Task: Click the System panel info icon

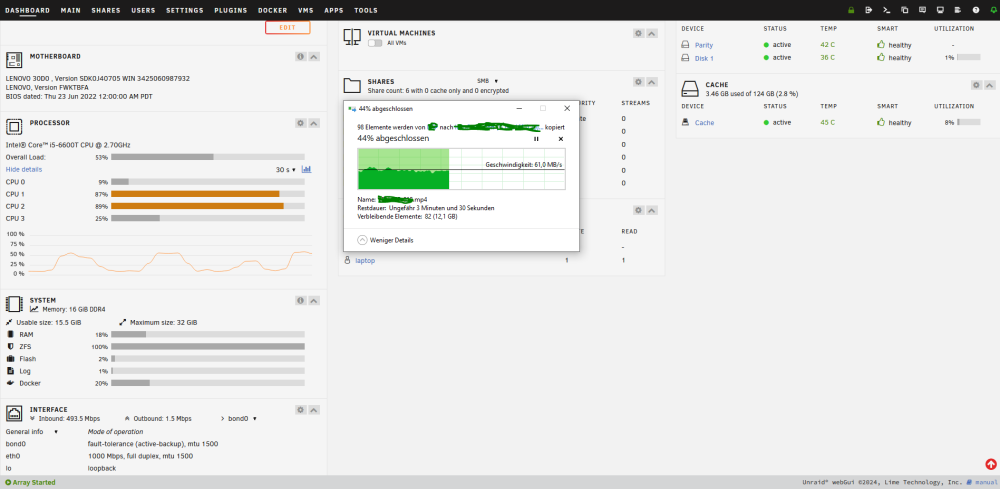Action: [300, 300]
